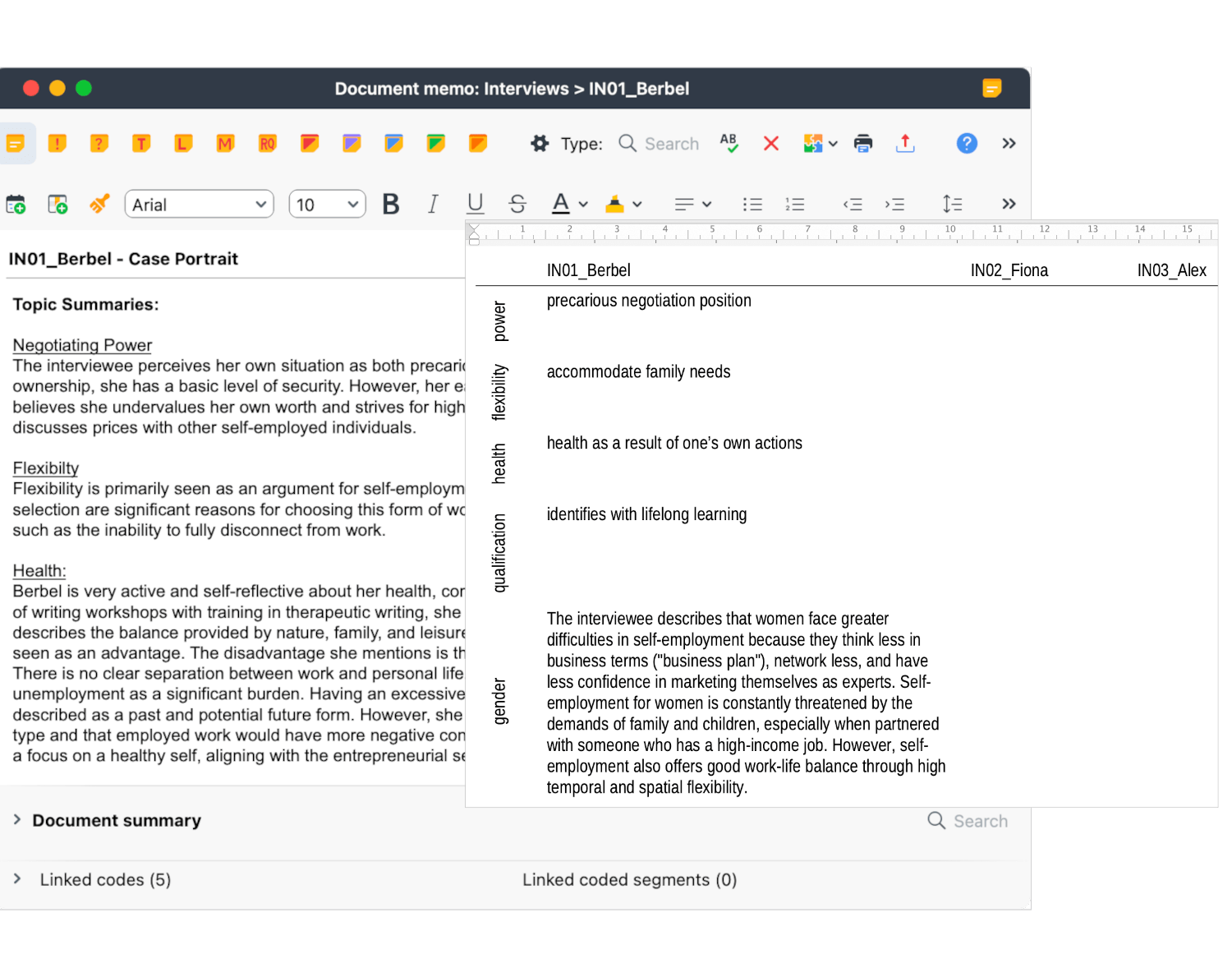Open the toolbar overflow menu

tap(1009, 143)
